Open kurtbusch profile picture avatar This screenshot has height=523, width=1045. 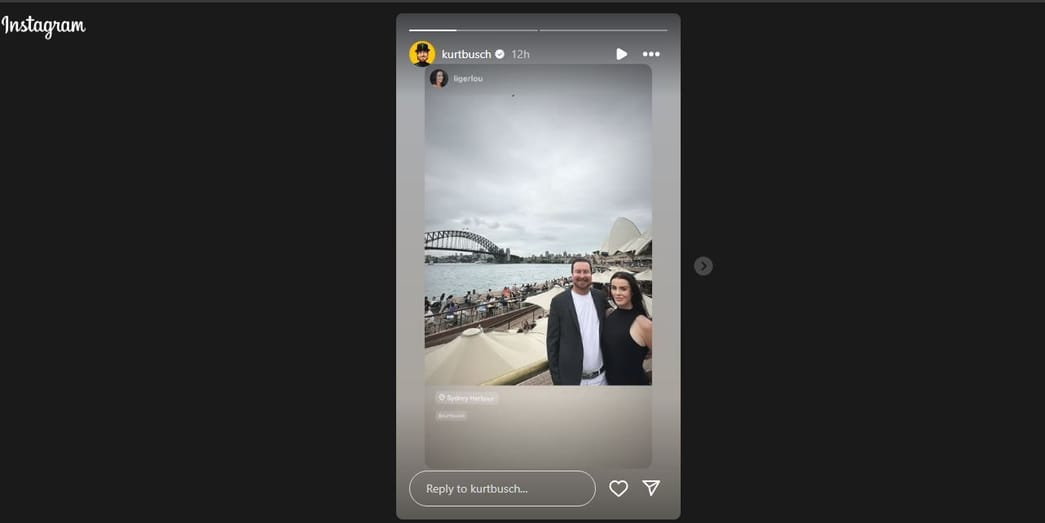422,54
